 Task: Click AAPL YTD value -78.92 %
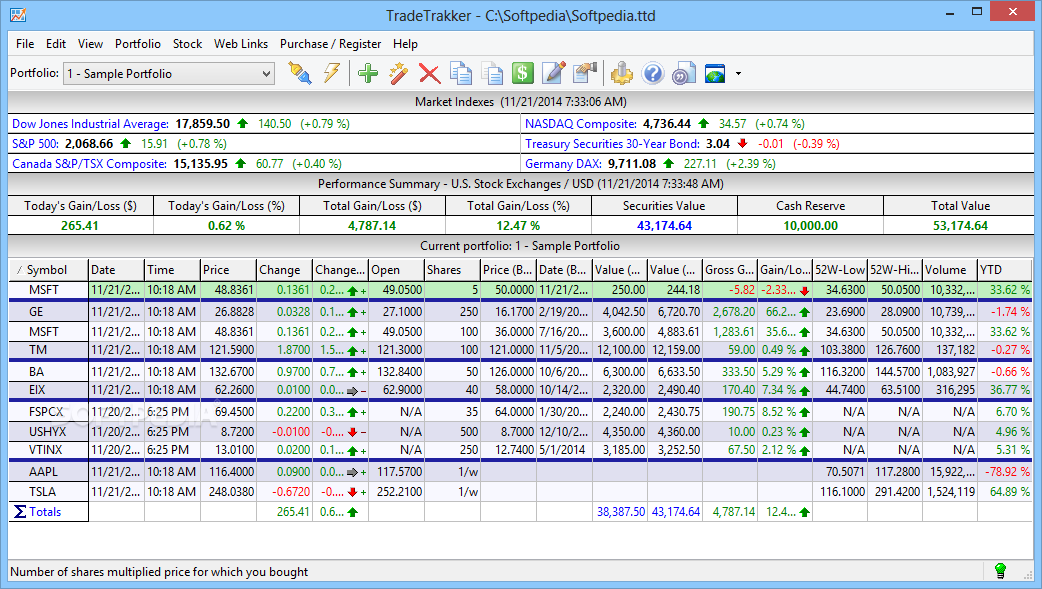pos(1006,472)
